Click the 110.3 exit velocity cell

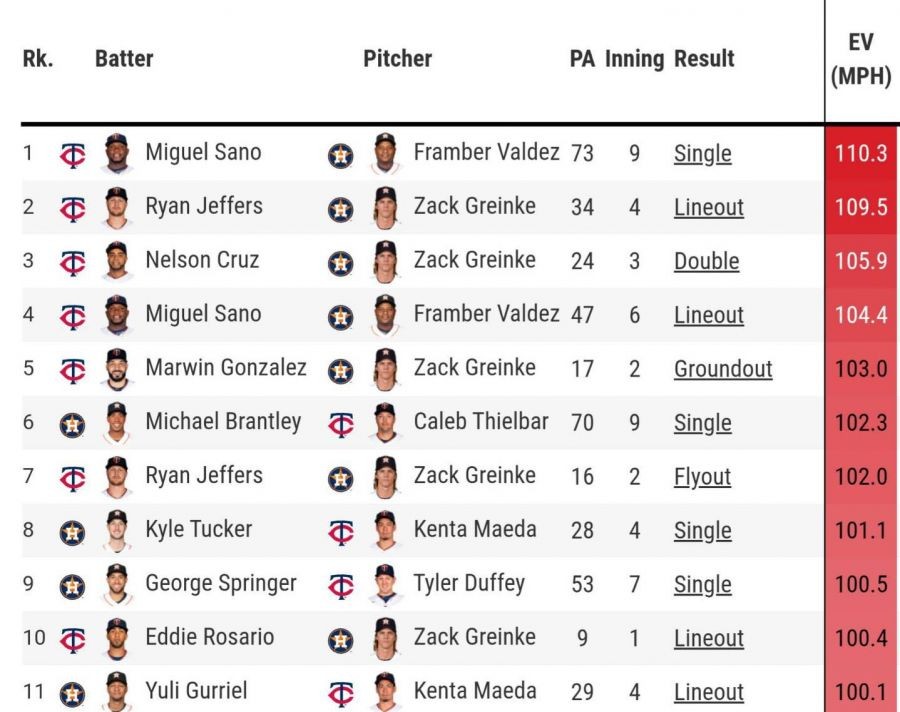(861, 154)
